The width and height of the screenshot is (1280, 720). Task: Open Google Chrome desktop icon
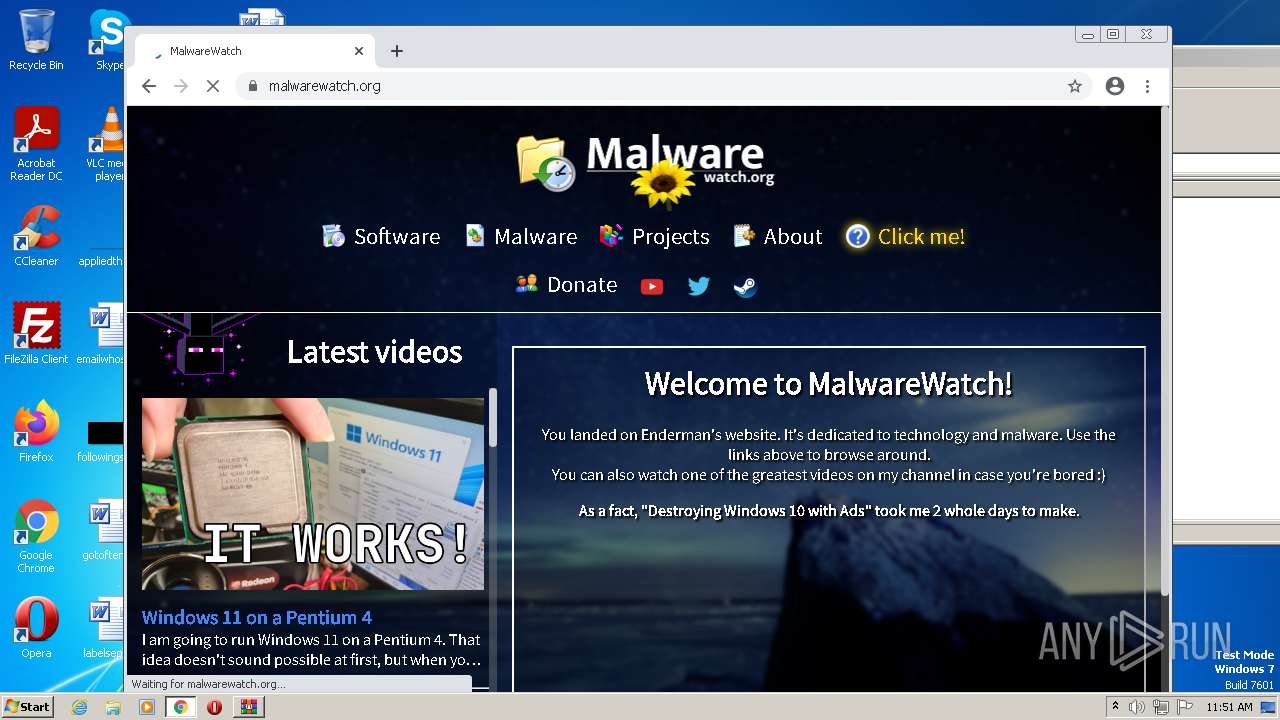36,537
